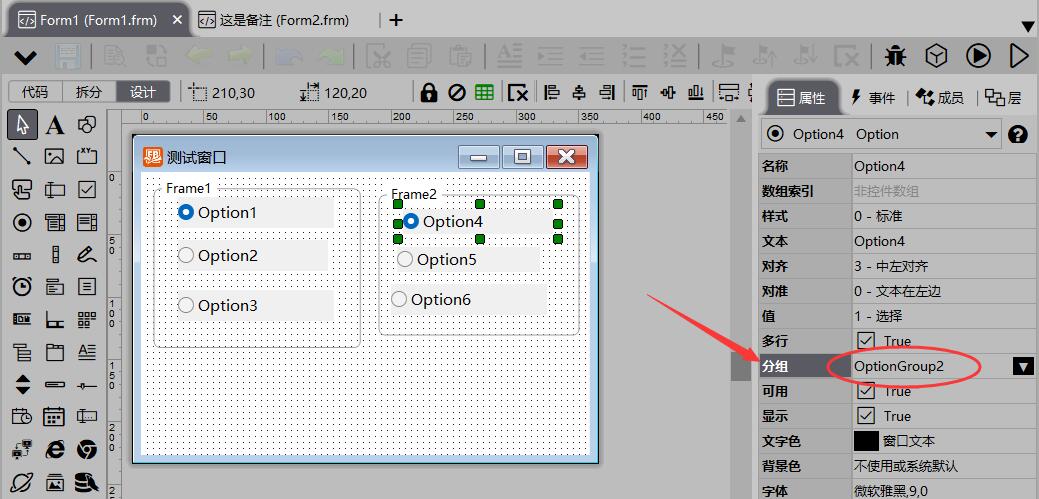Viewport: 1039px width, 499px height.
Task: Switch to 代码 code view
Action: [35, 92]
